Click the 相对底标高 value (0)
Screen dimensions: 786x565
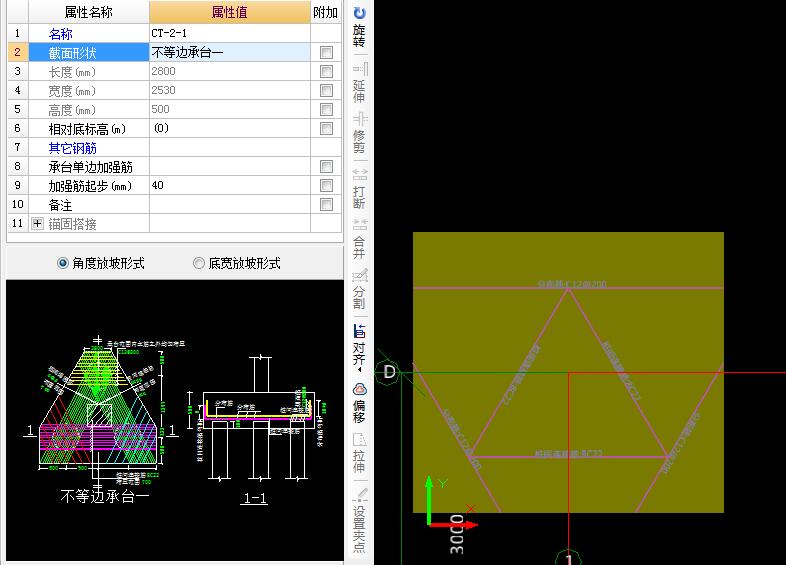(230, 128)
